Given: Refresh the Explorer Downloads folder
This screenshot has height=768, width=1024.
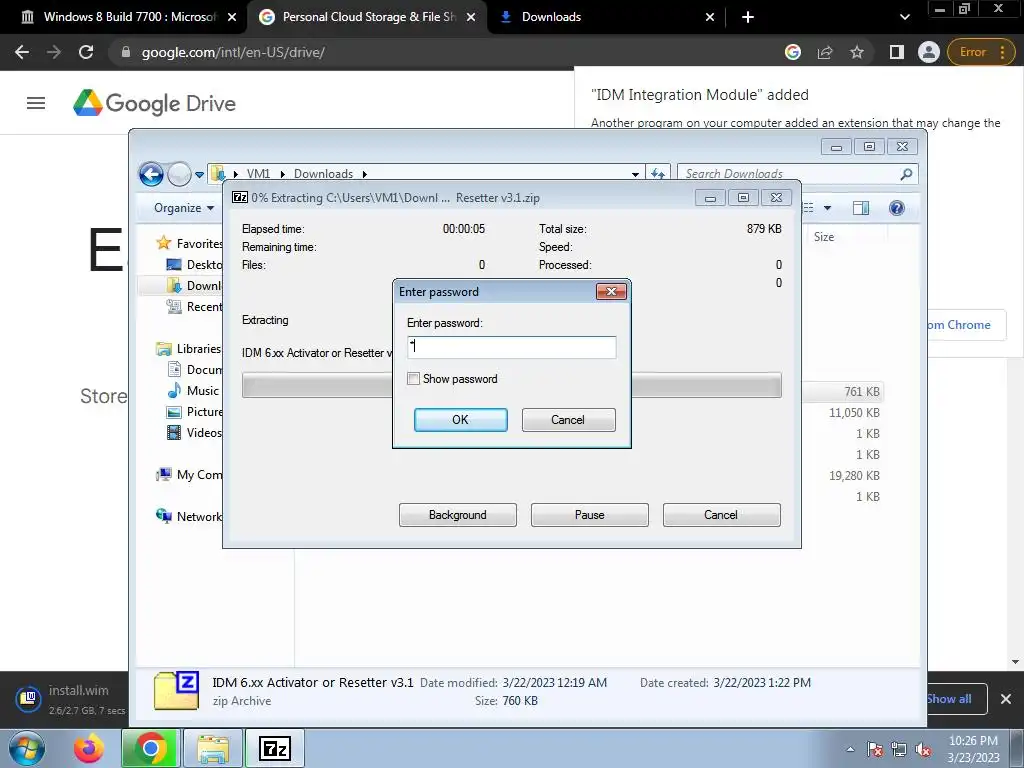Looking at the screenshot, I should 658,174.
